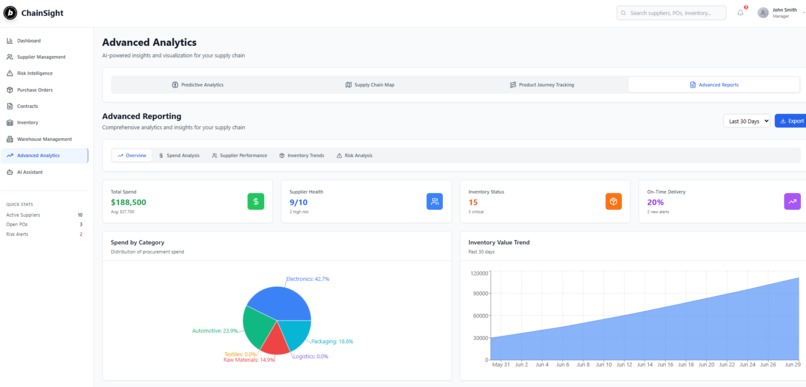Click Open POs quick stat
Screen dimensions: 806x387
pos(44,225)
